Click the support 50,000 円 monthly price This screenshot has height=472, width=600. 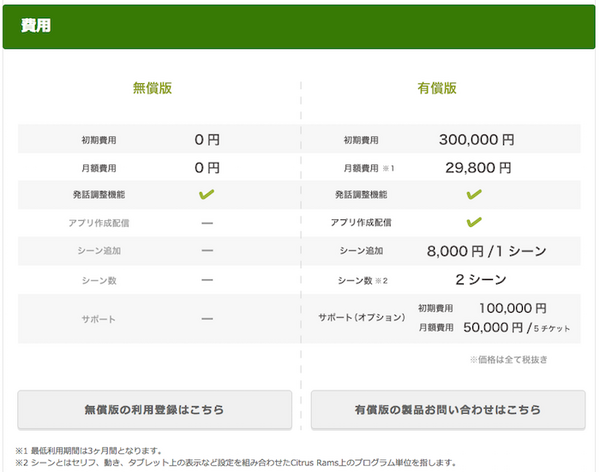point(490,327)
